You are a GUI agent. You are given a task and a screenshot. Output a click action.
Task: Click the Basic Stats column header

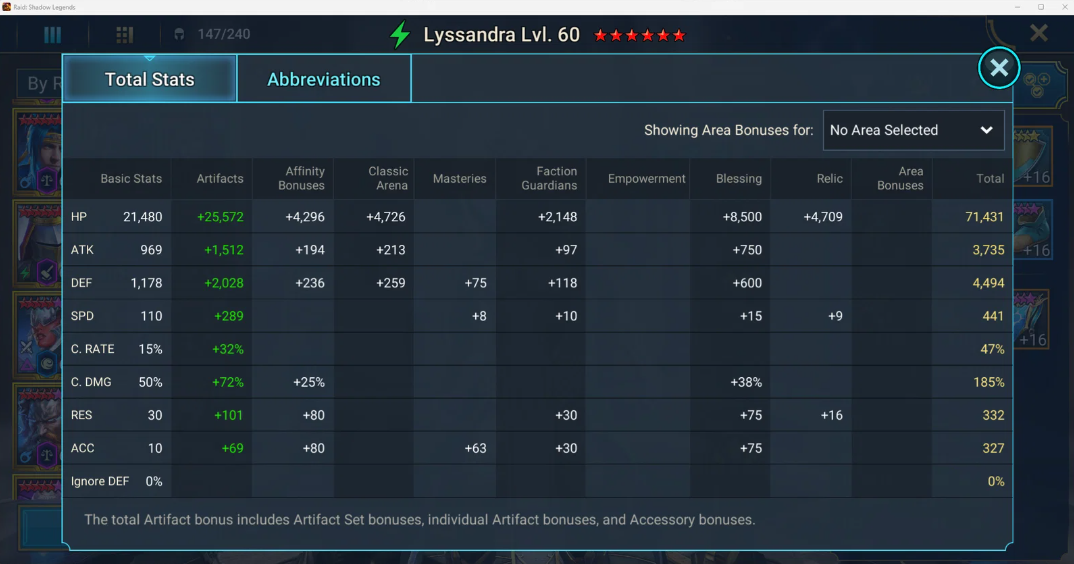(x=131, y=179)
